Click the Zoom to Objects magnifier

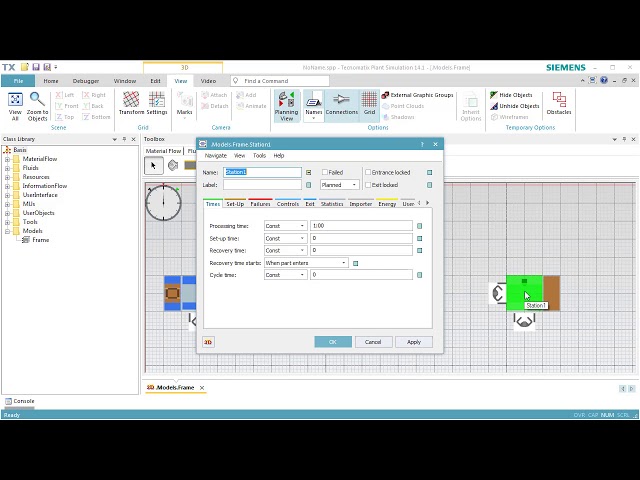tap(37, 106)
